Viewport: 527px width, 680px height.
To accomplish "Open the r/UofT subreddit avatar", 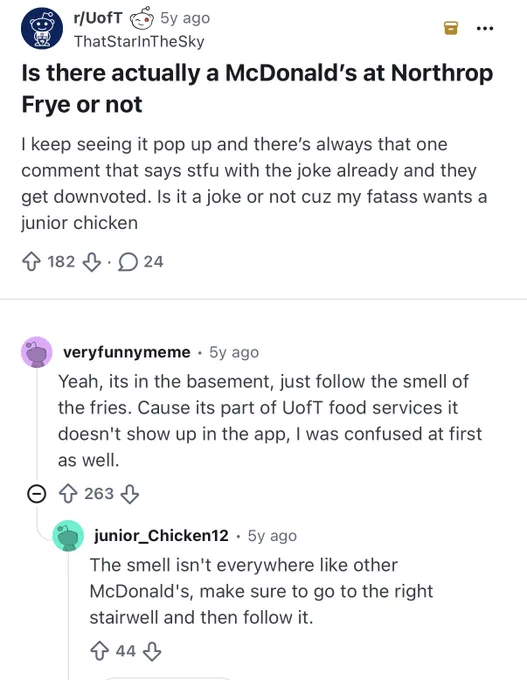I will (42, 28).
